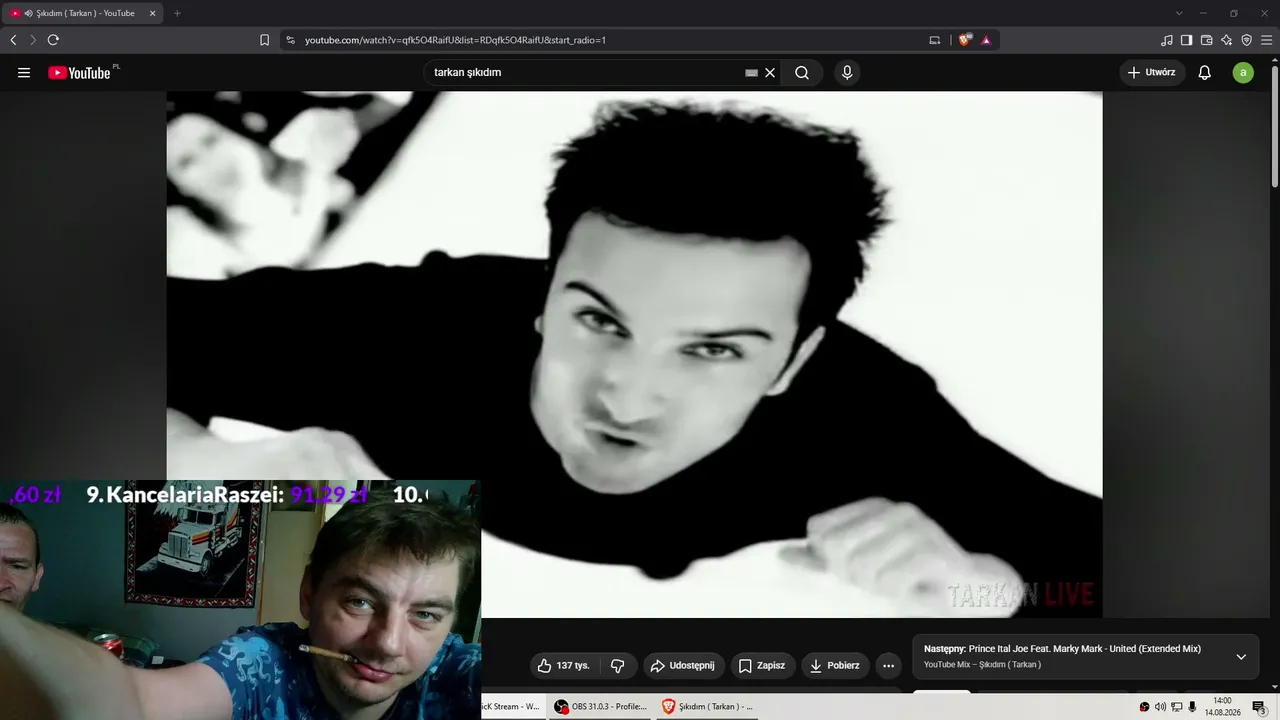The height and width of the screenshot is (720, 1280).
Task: Click the Udostępnij share button
Action: pos(682,666)
